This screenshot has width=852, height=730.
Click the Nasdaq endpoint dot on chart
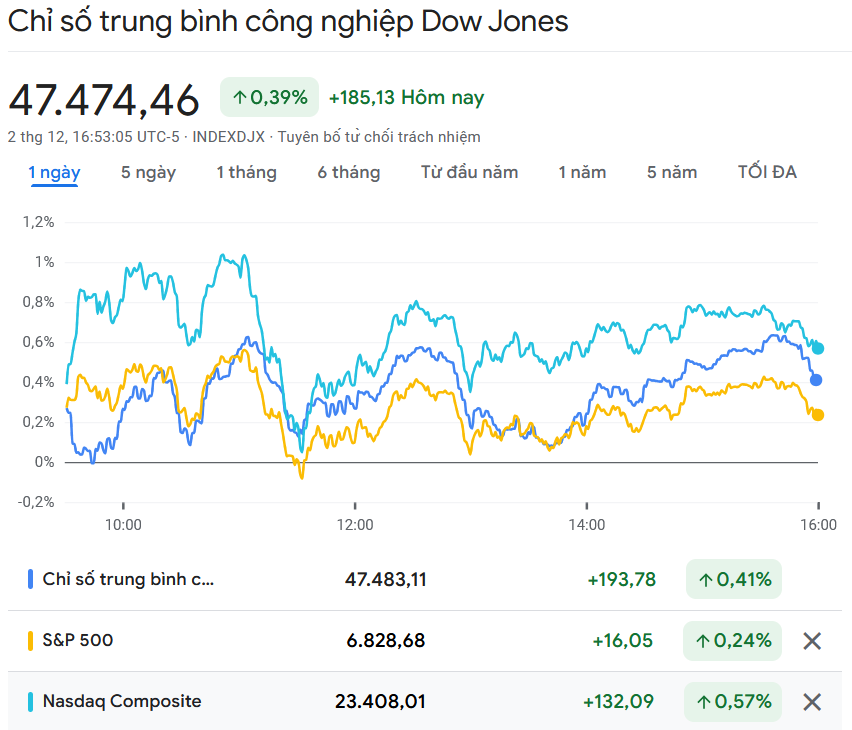(818, 348)
